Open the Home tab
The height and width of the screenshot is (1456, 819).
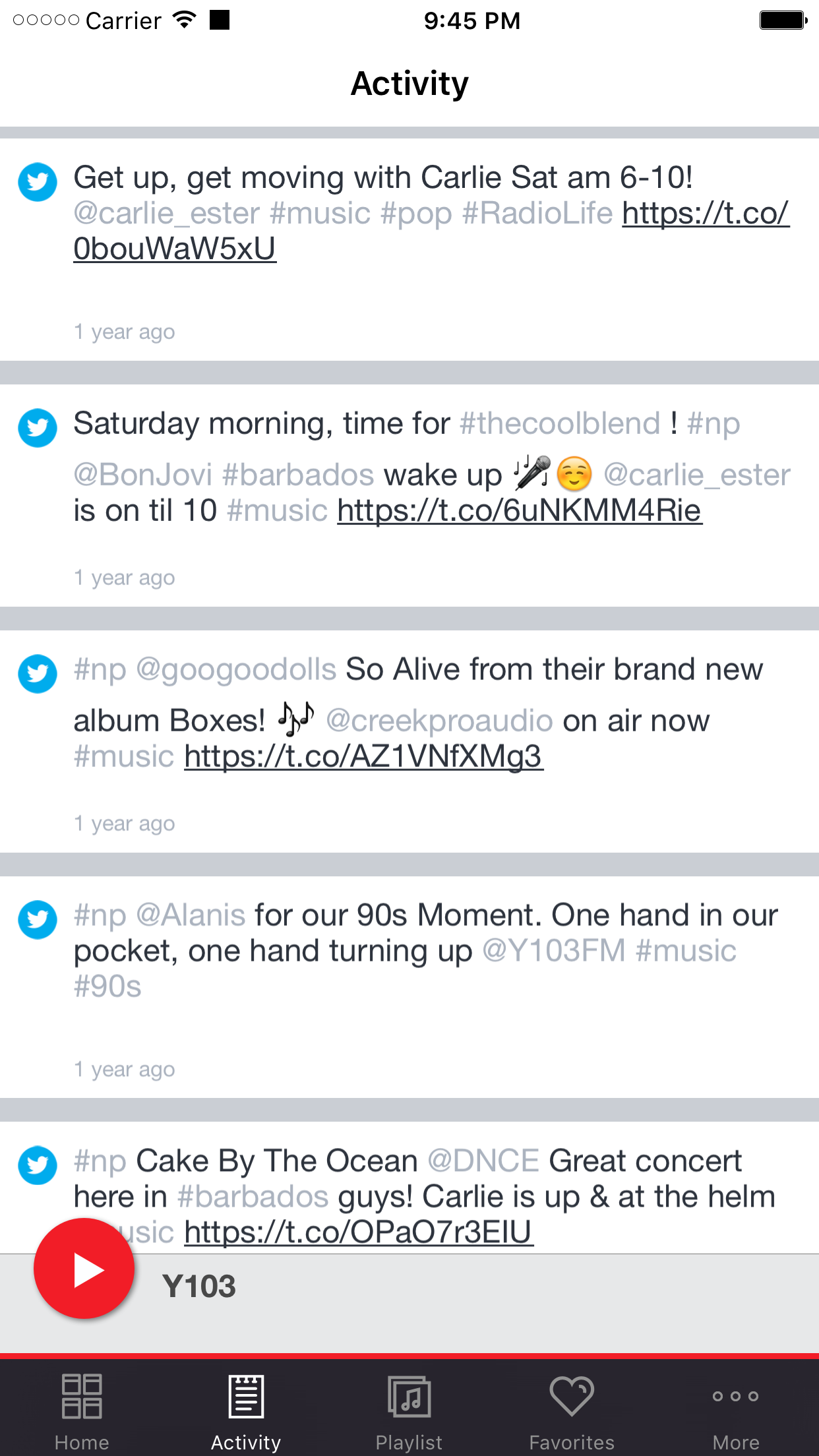82,1411
